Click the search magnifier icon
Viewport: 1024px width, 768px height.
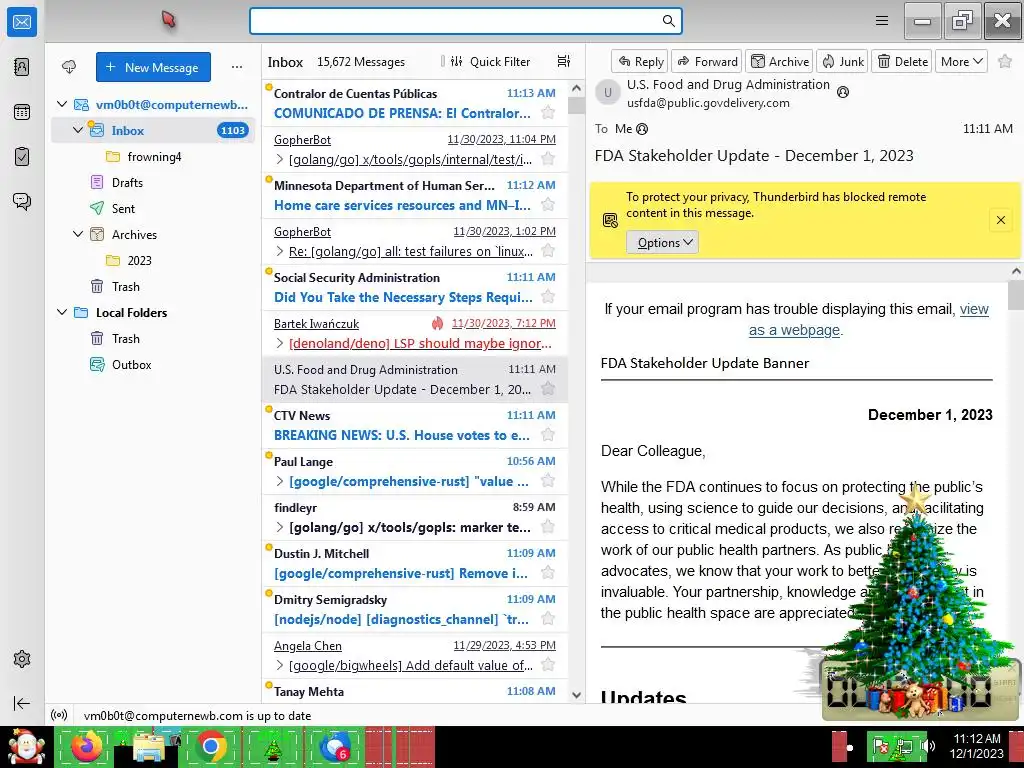tap(669, 21)
